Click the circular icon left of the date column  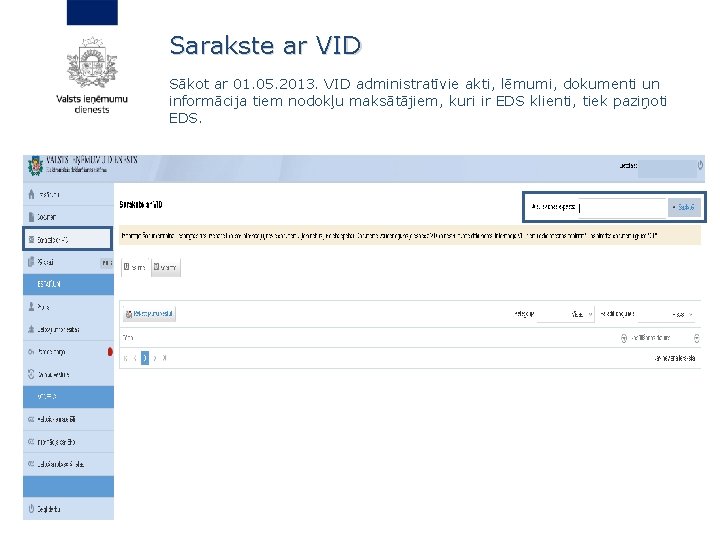pyautogui.click(x=624, y=338)
